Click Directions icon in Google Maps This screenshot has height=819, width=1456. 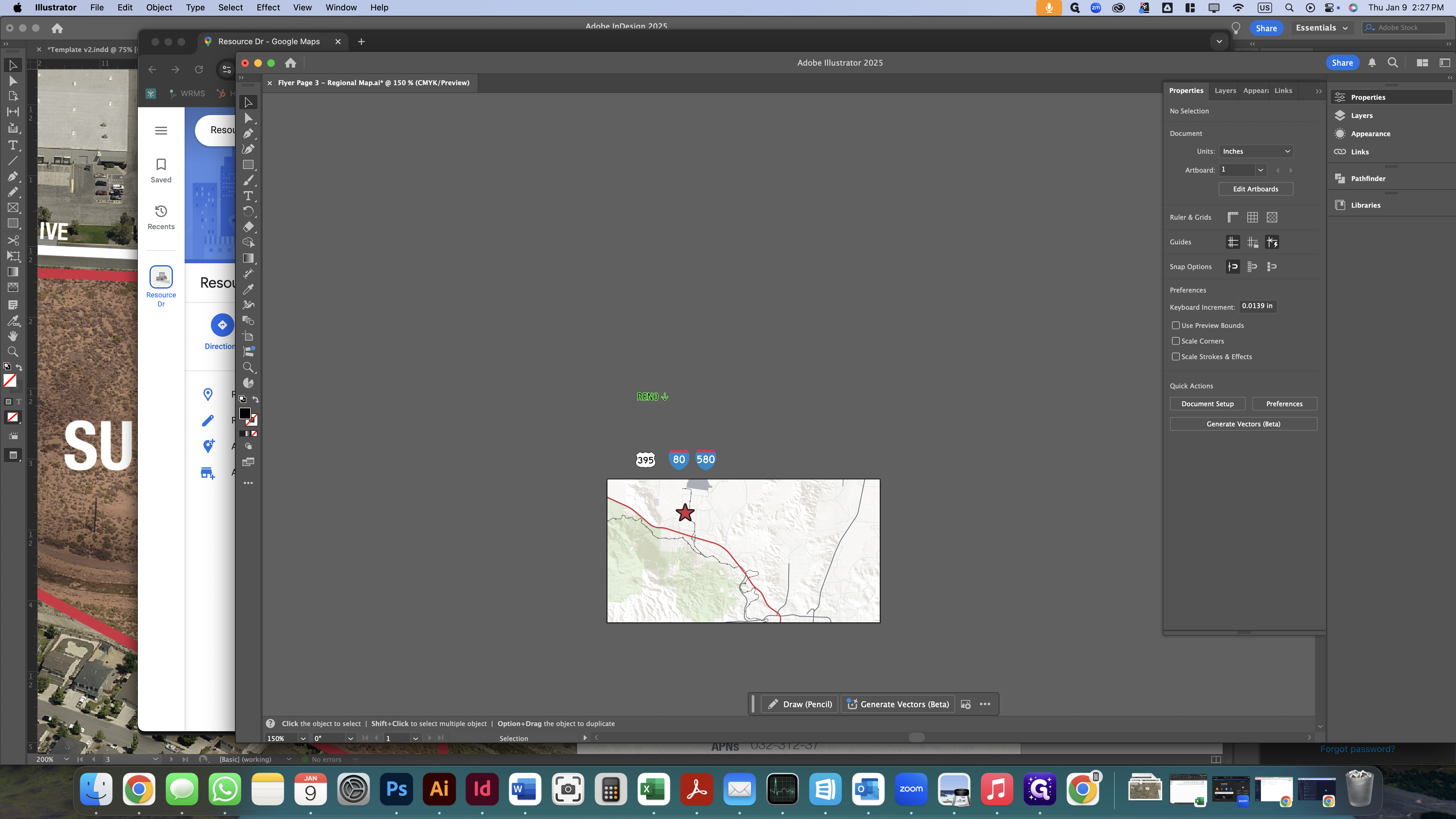222,325
